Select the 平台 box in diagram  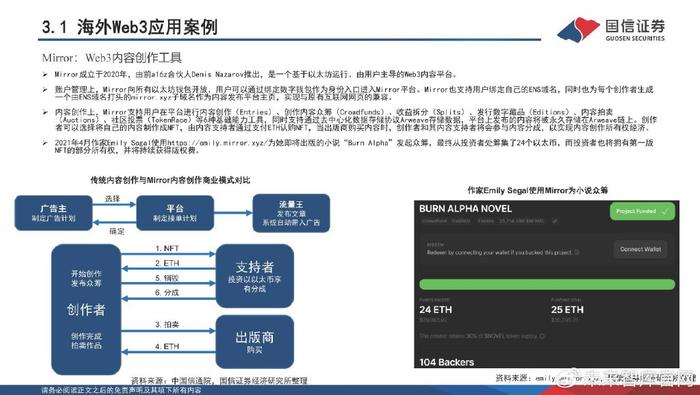click(175, 213)
